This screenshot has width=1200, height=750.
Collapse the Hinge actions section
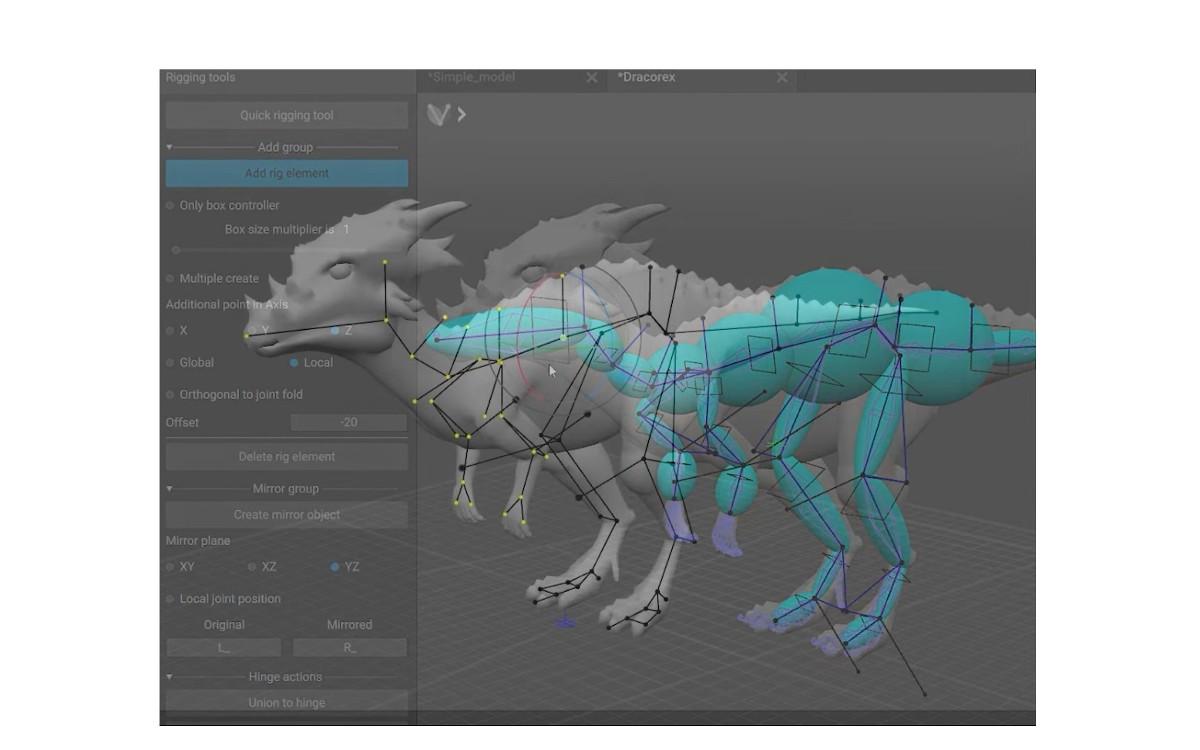(169, 677)
